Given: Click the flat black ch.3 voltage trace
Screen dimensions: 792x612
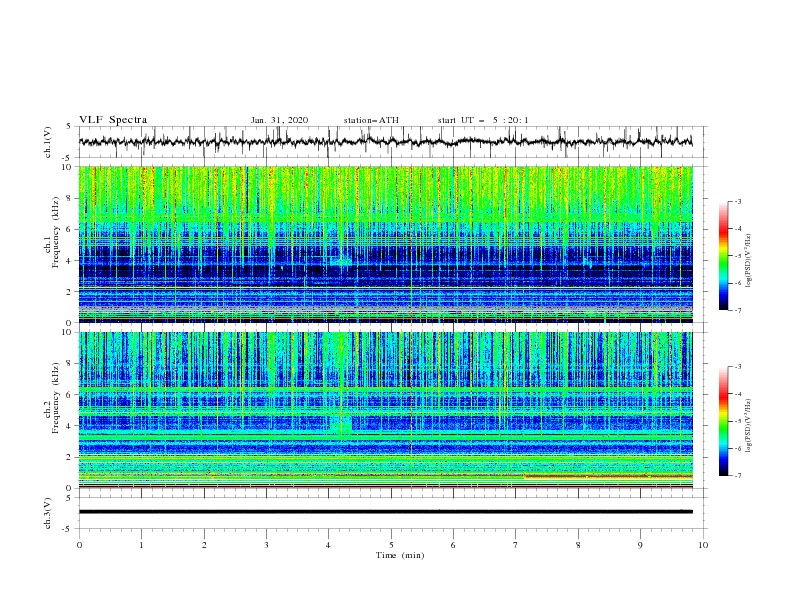Looking at the screenshot, I should 385,512.
